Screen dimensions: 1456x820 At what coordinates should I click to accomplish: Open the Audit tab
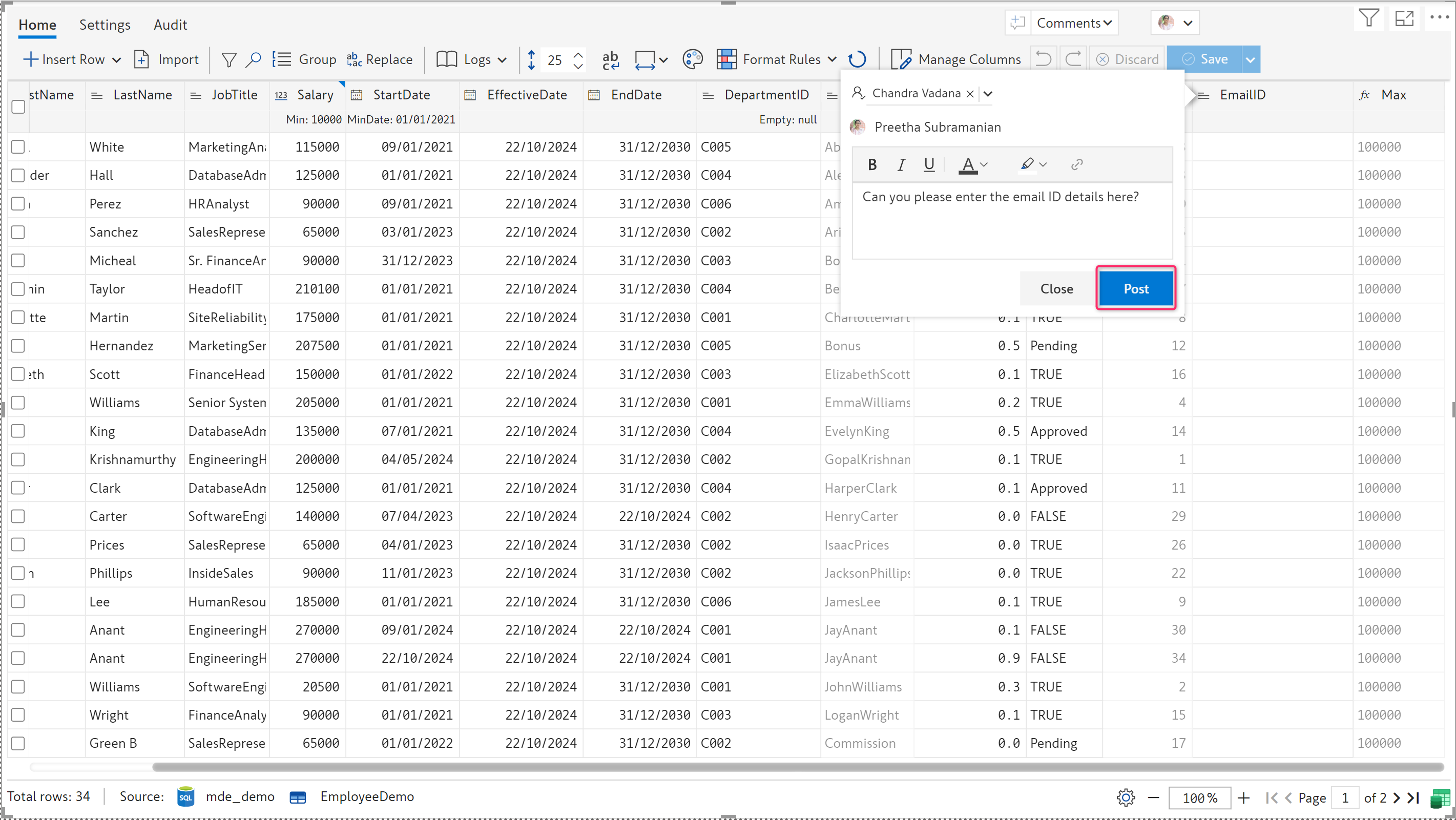(170, 25)
